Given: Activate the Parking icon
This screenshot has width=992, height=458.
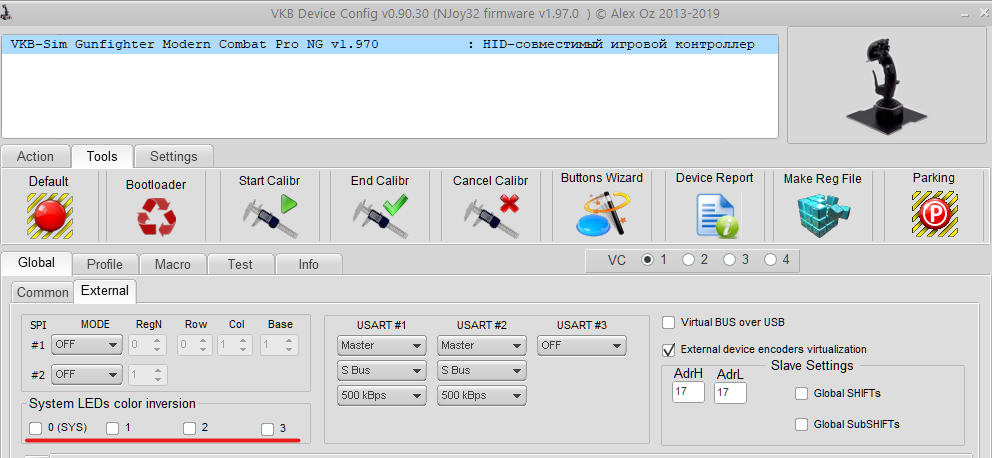Looking at the screenshot, I should [933, 215].
